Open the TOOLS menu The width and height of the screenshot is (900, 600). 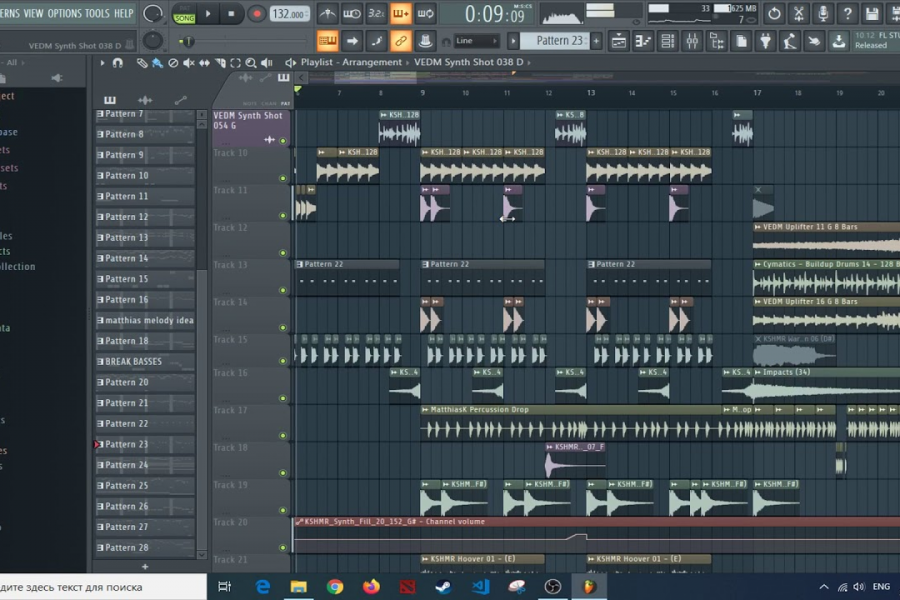point(97,13)
